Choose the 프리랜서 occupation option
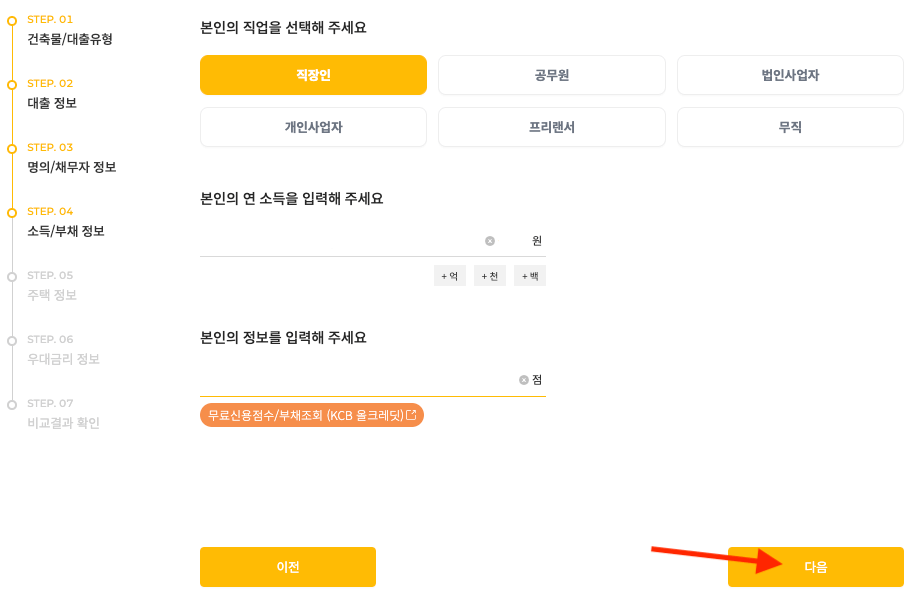This screenshot has width=911, height=596. [x=551, y=127]
